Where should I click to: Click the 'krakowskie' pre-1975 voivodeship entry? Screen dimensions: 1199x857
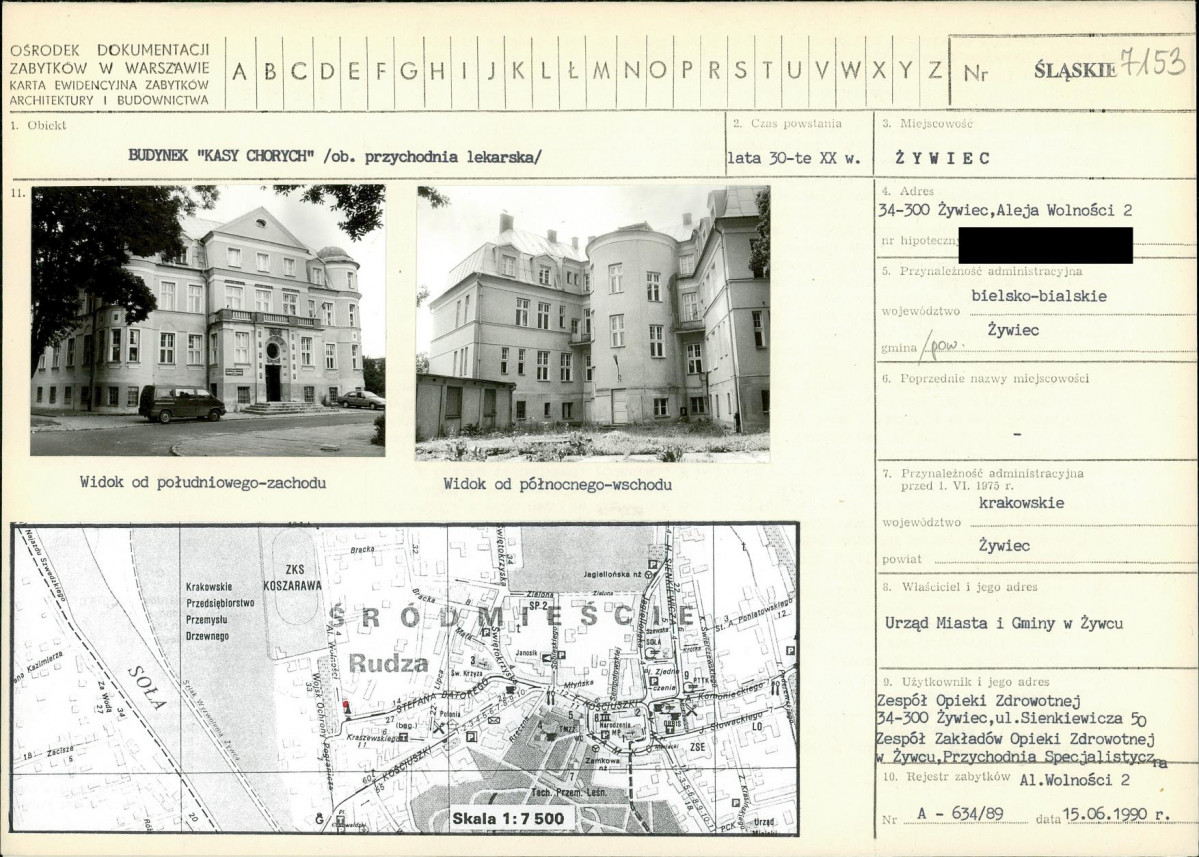coord(1021,503)
